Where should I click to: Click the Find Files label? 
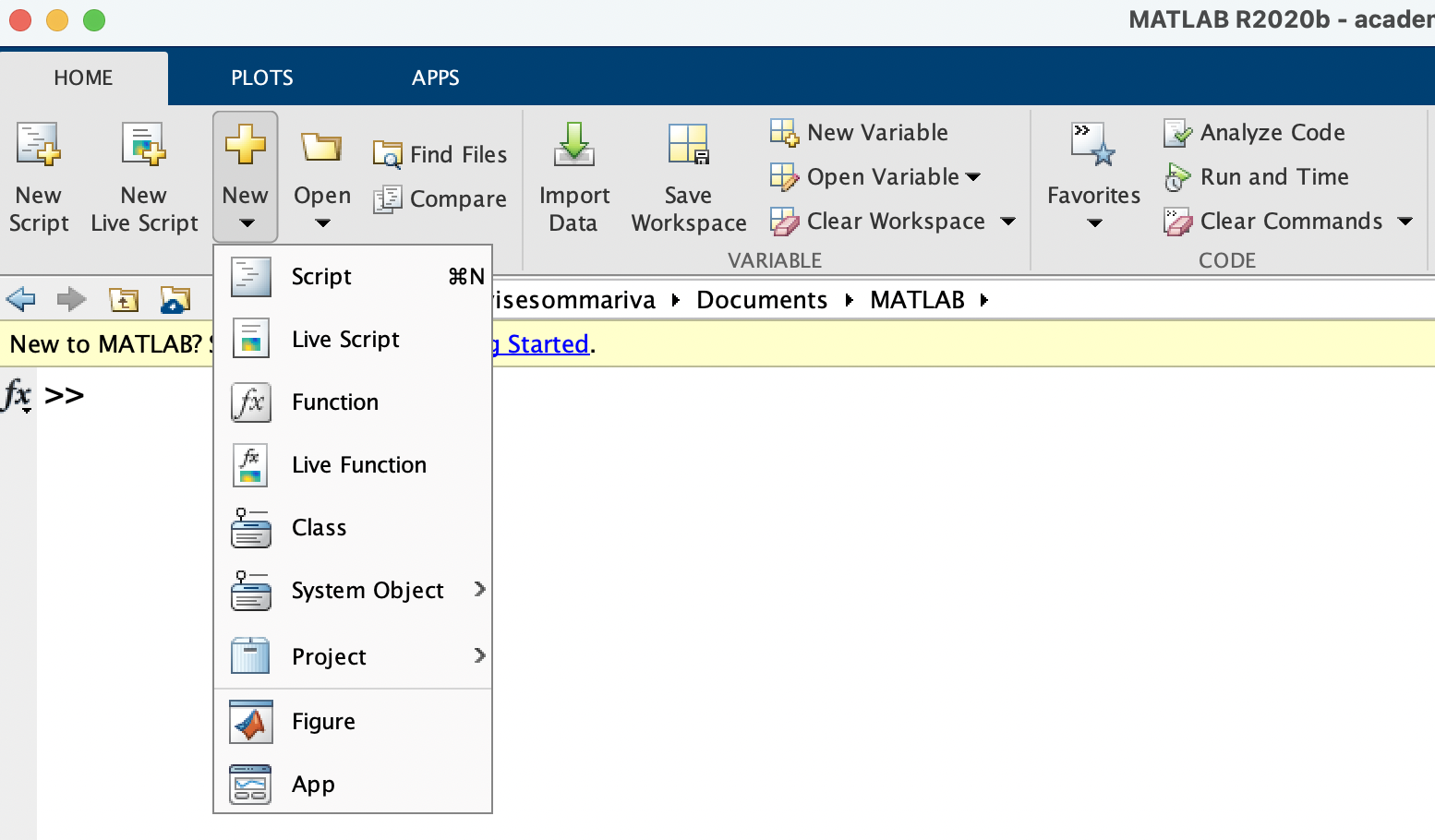pyautogui.click(x=458, y=154)
